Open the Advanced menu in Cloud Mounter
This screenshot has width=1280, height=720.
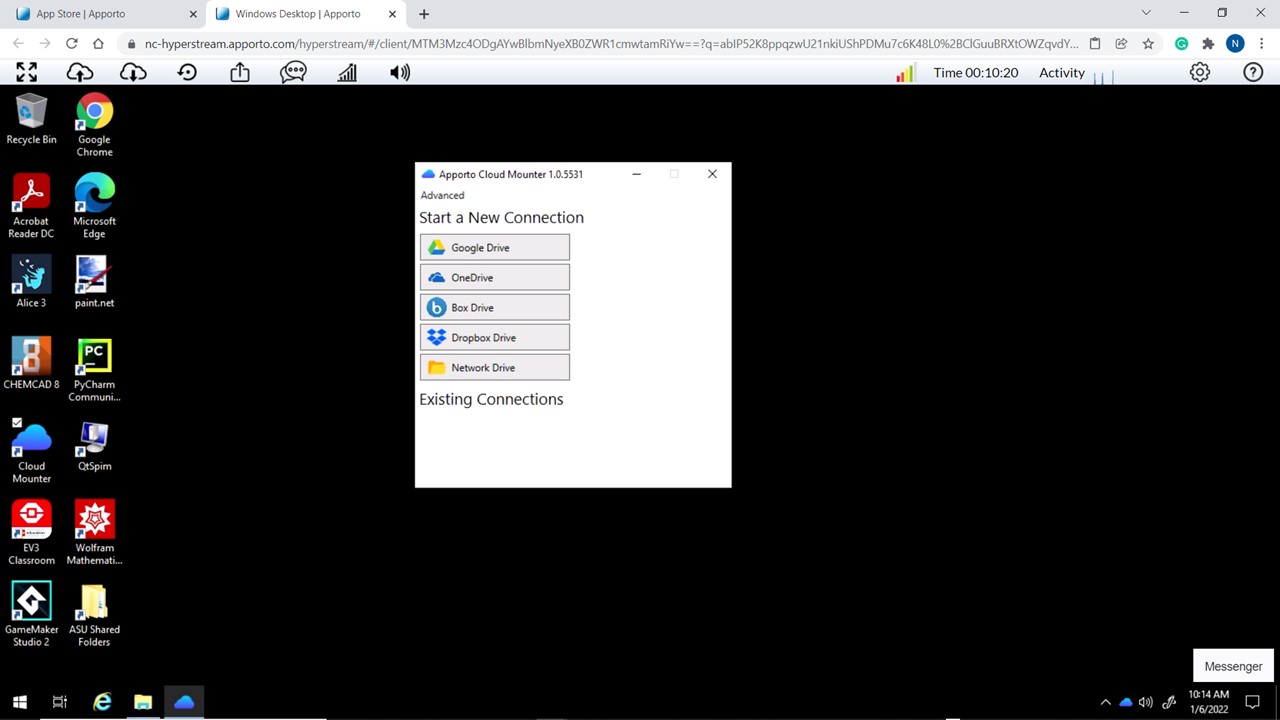[x=442, y=195]
